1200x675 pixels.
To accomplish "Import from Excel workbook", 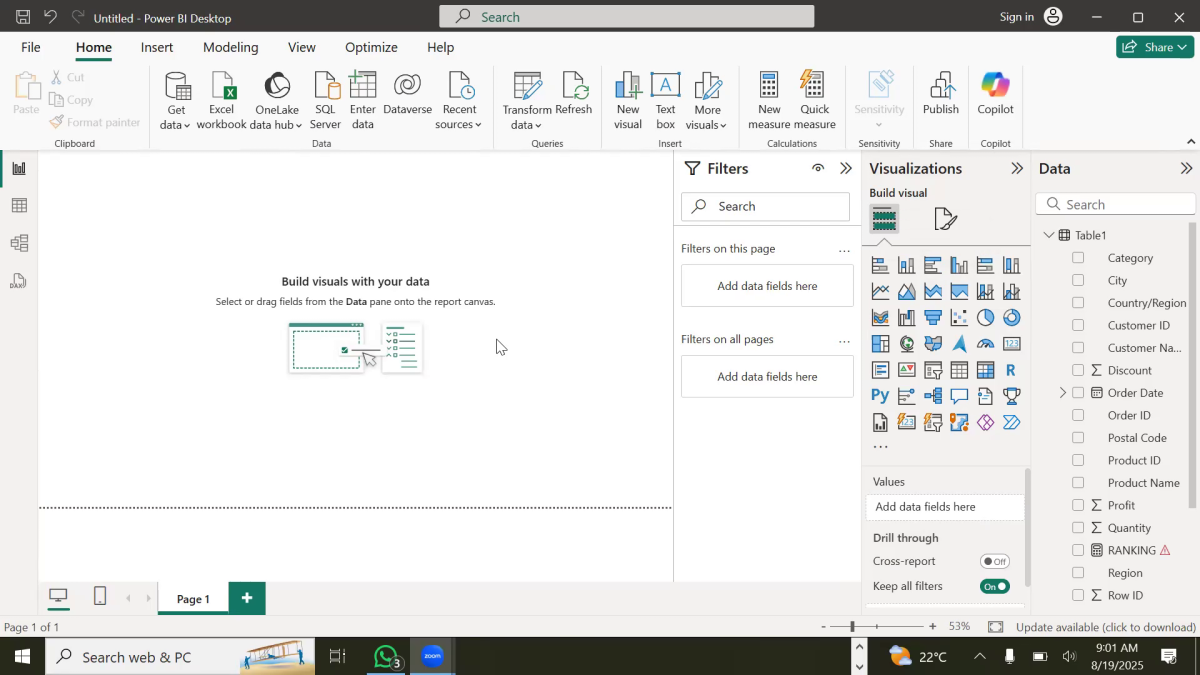I will point(221,101).
